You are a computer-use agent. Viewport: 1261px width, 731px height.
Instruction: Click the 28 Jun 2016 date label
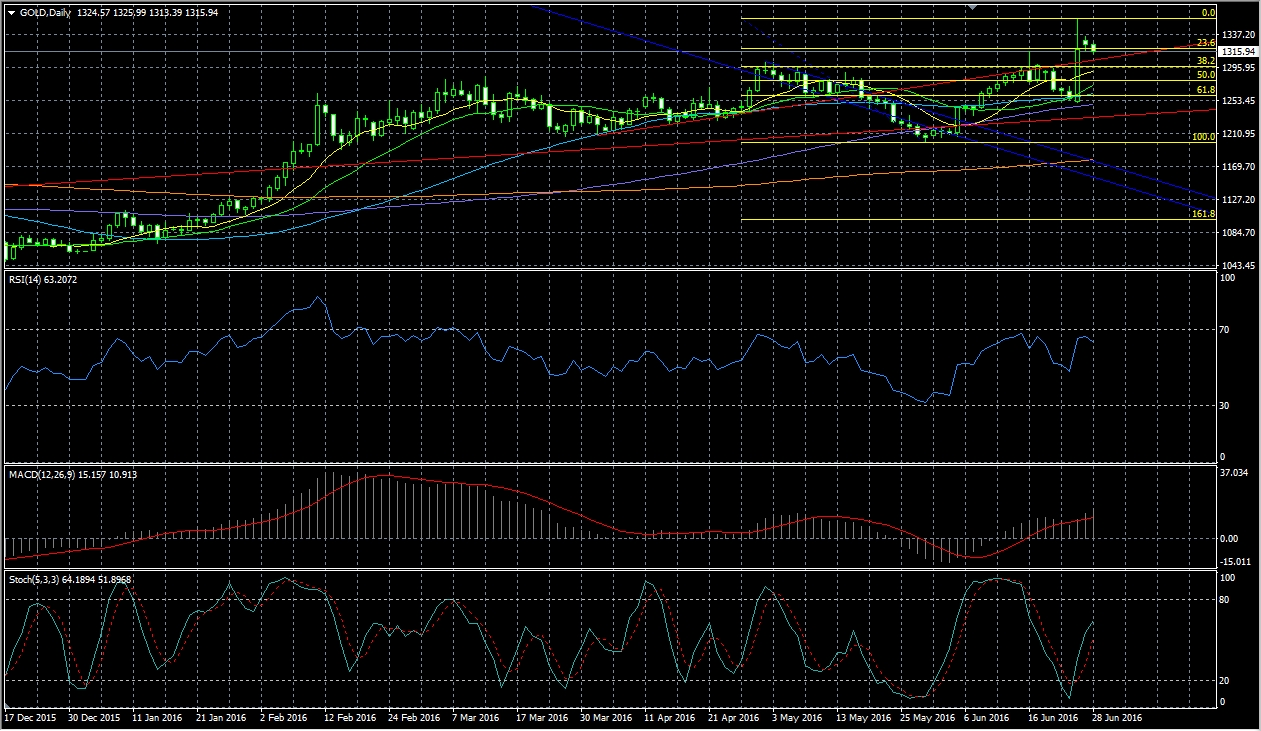pos(1119,718)
